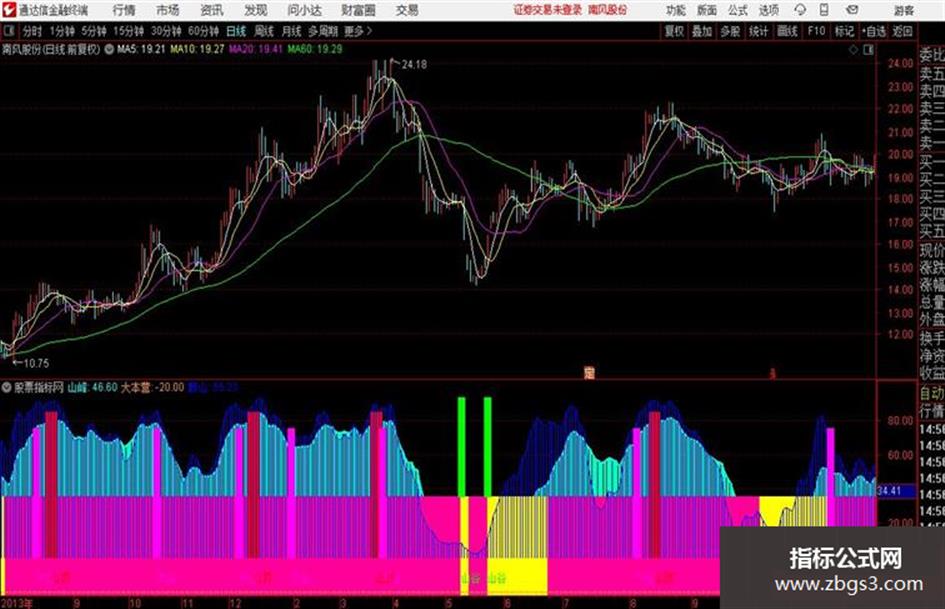Switch to the 多周期 tab
The height and width of the screenshot is (609, 945).
(x=323, y=31)
